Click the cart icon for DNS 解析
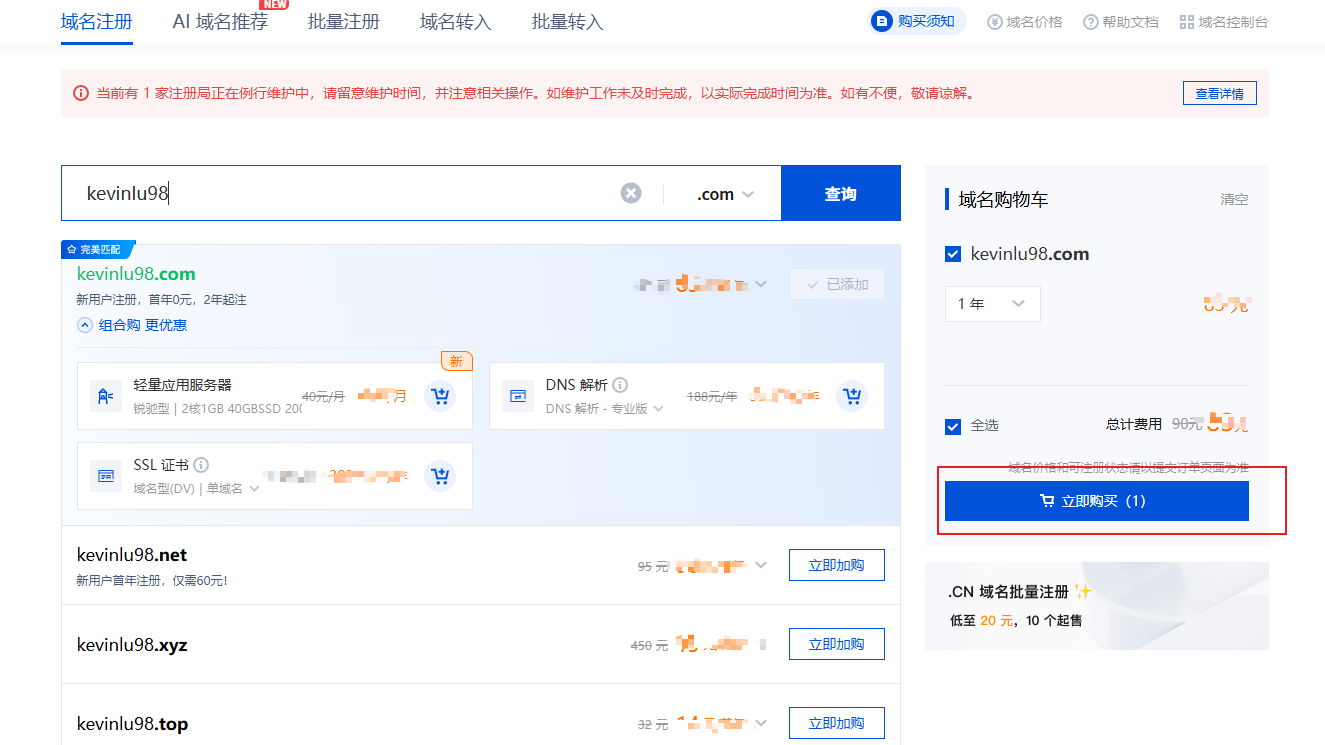The height and width of the screenshot is (745, 1325). pos(851,396)
